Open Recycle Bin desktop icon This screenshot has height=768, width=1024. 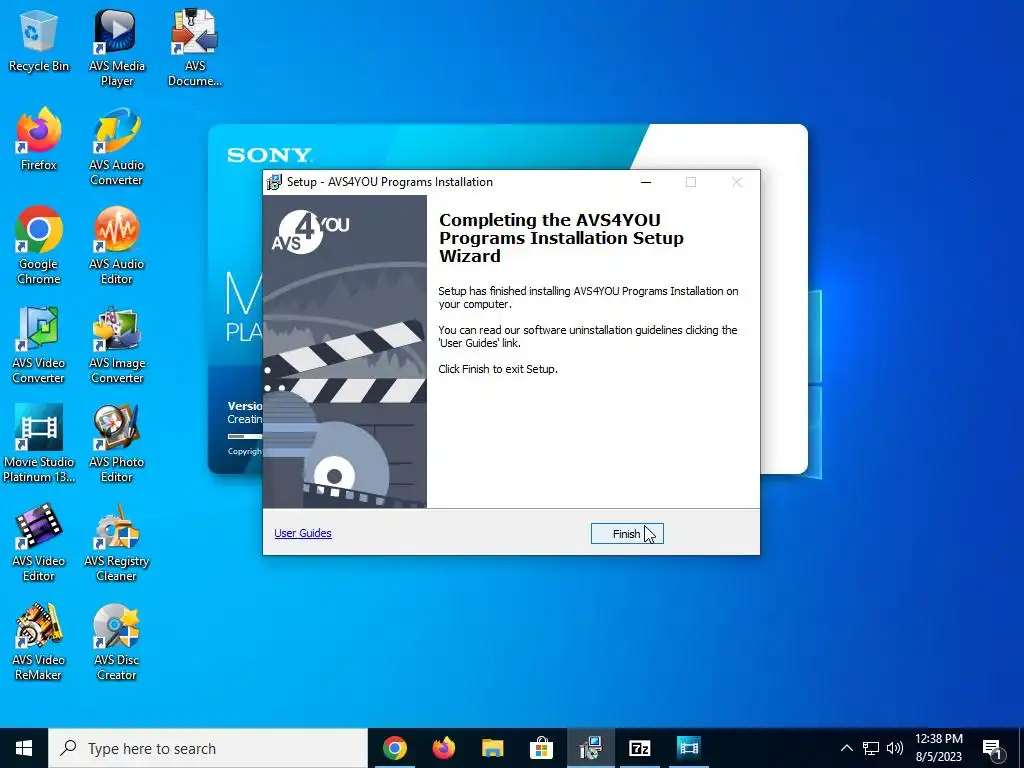coord(39,41)
